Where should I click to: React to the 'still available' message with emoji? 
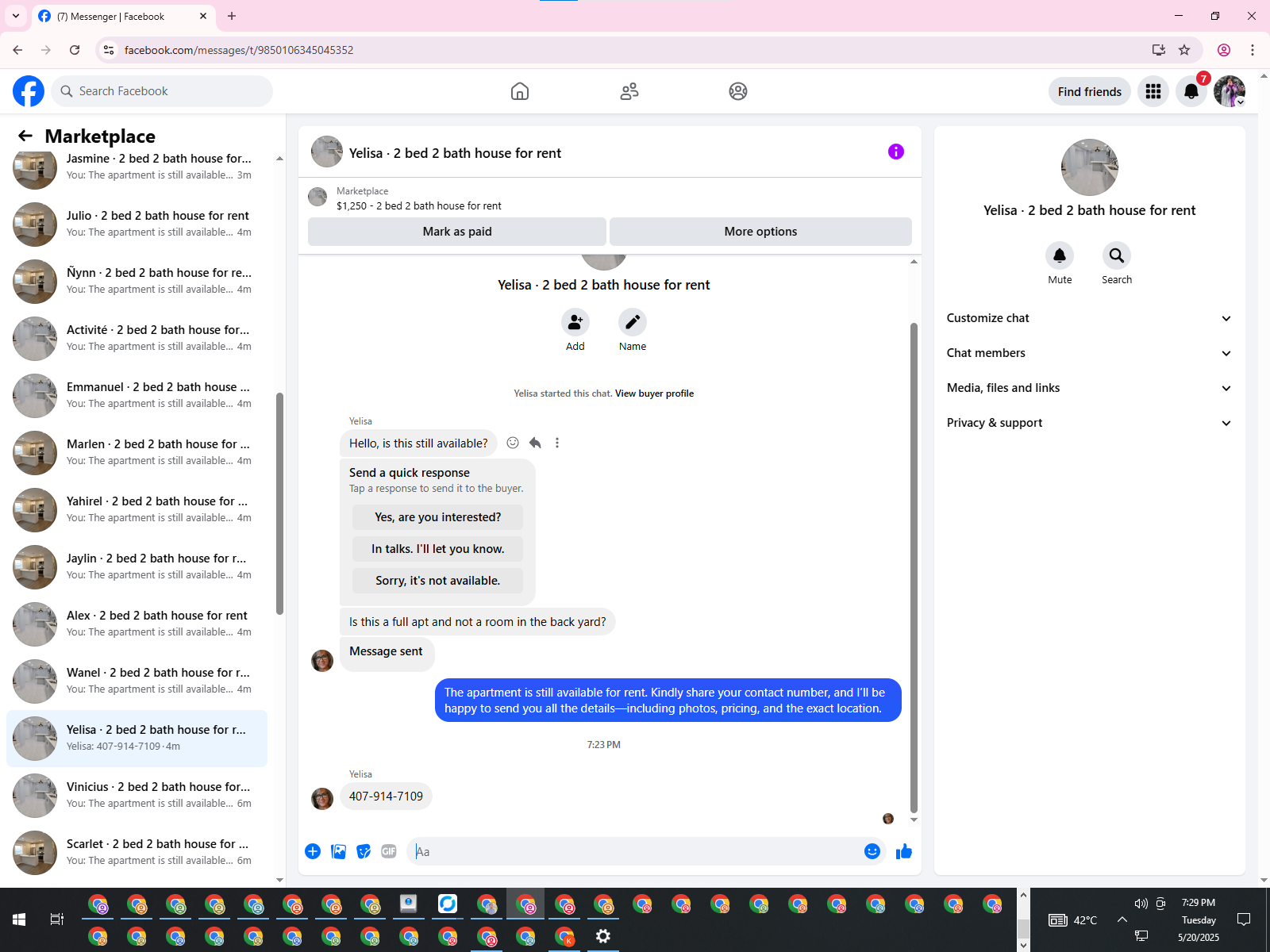coord(513,443)
